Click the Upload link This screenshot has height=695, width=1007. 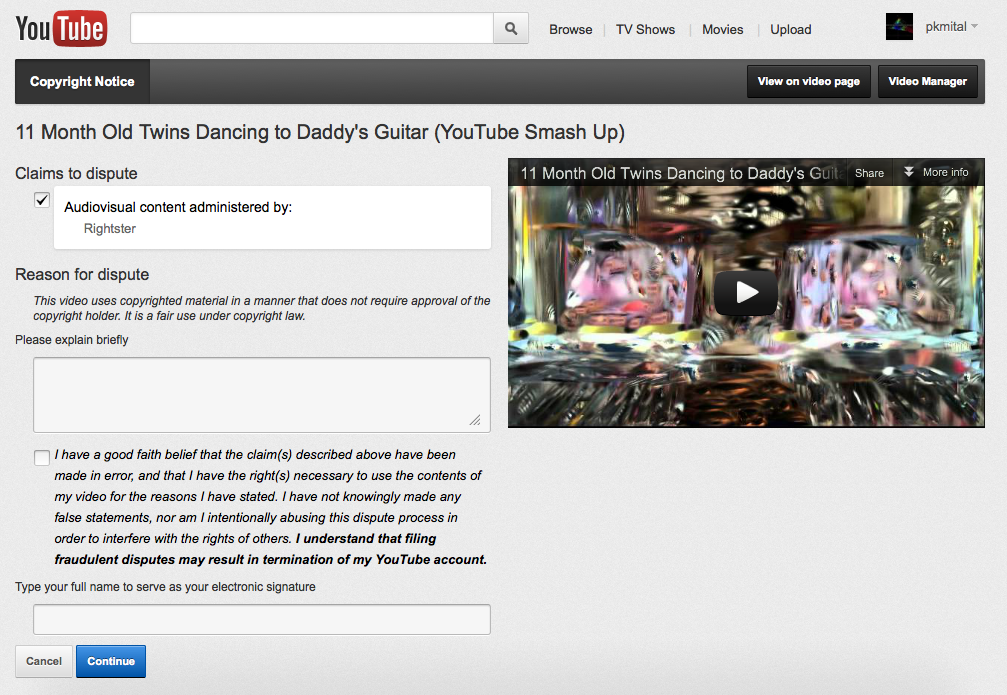790,29
